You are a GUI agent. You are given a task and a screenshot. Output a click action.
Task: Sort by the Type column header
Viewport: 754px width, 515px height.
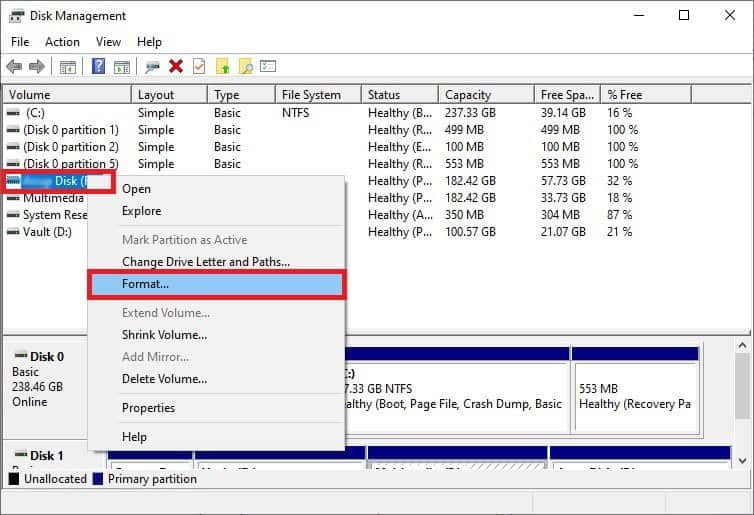241,95
